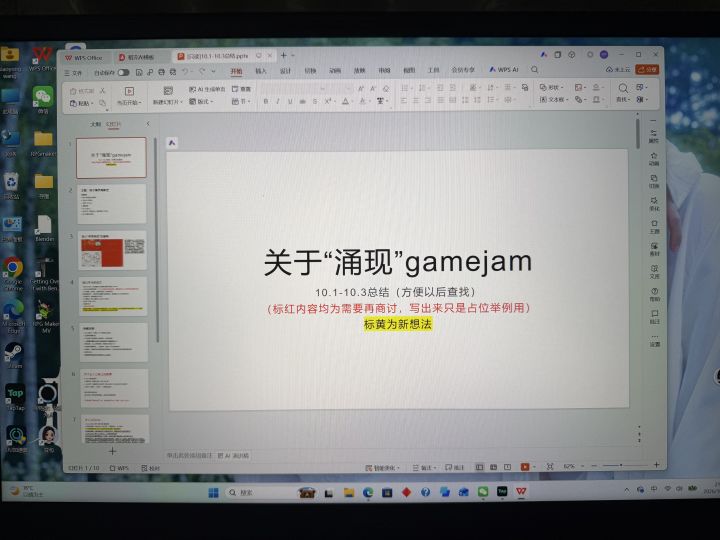Screen dimensions: 720x540
Task: Open the 版式 layout dropdown
Action: pos(202,101)
